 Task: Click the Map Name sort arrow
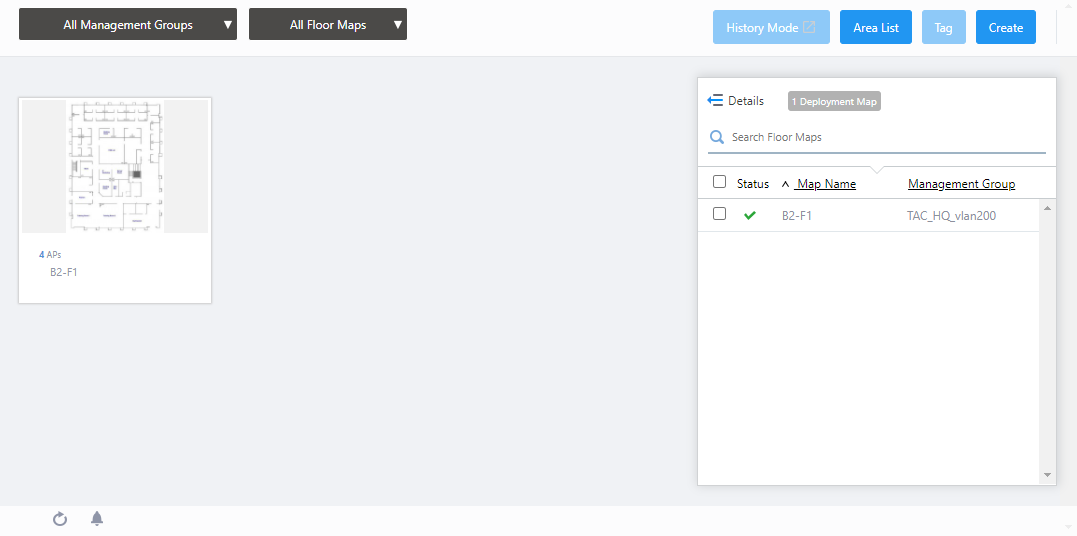[x=785, y=185]
